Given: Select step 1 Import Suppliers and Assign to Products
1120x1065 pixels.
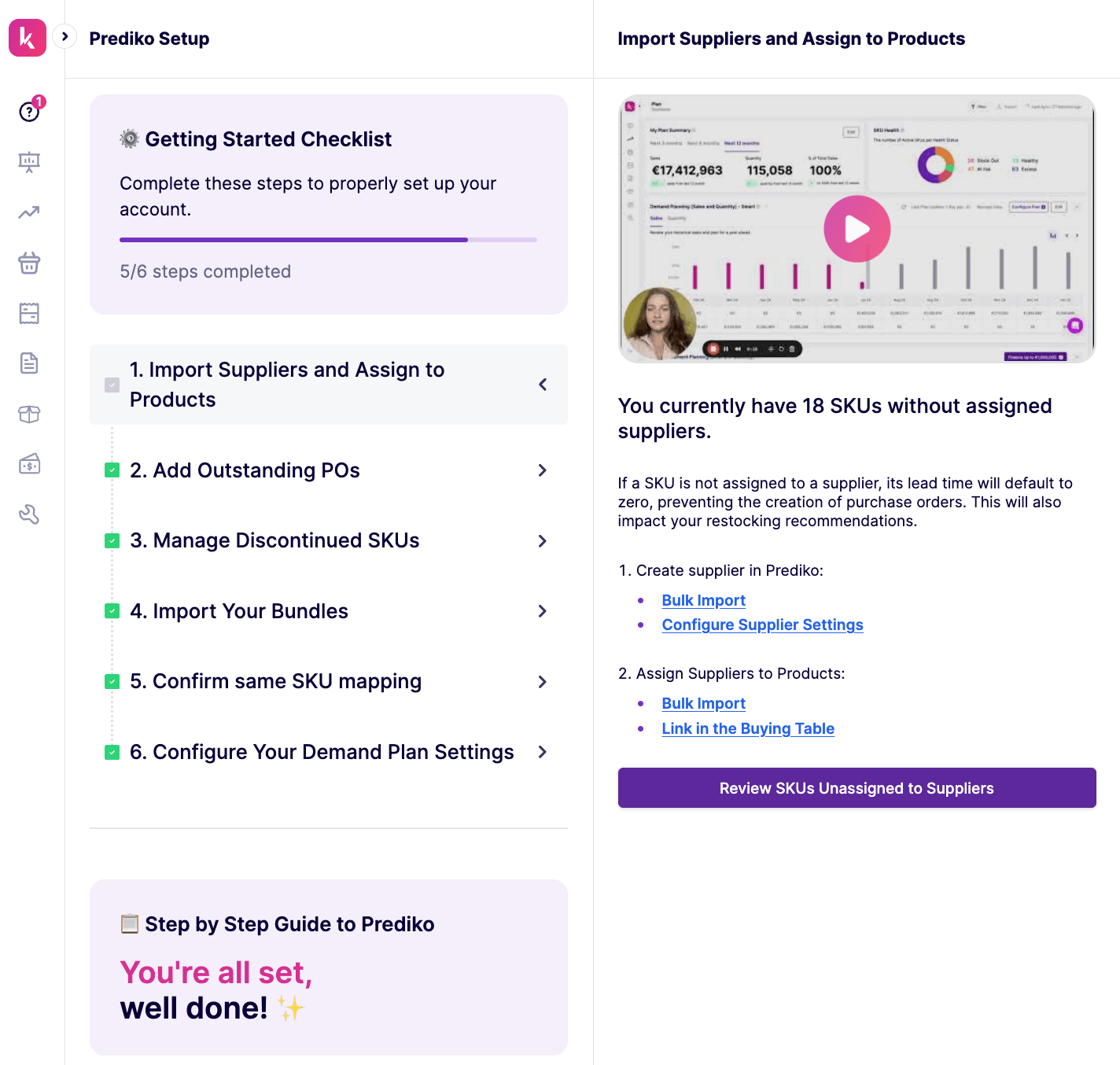Looking at the screenshot, I should [x=329, y=385].
